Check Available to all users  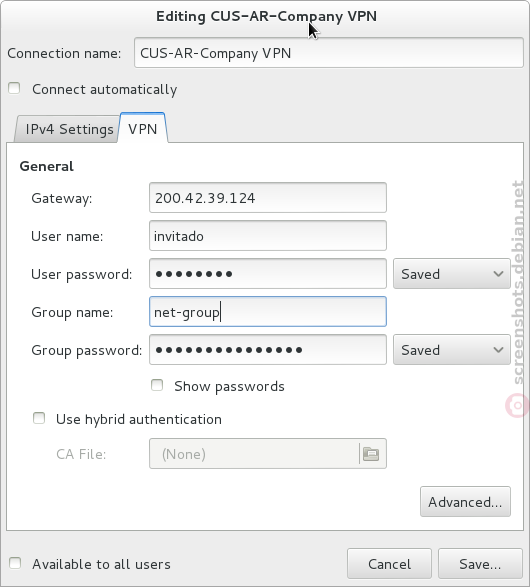coord(15,563)
